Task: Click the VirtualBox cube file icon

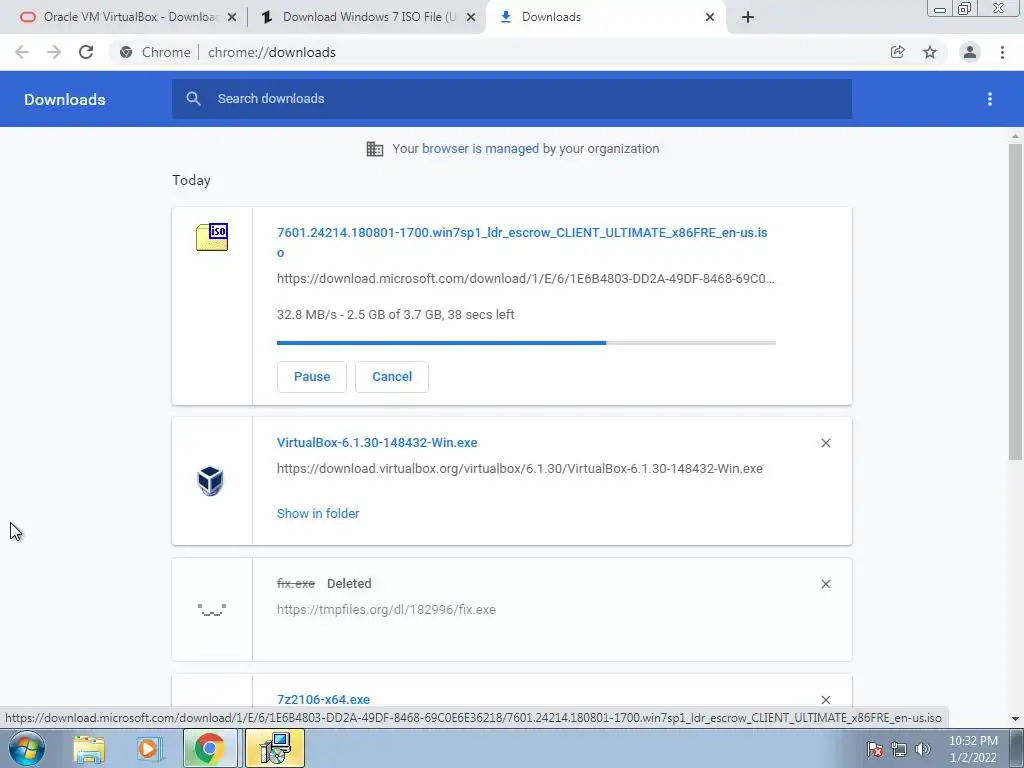Action: point(210,481)
